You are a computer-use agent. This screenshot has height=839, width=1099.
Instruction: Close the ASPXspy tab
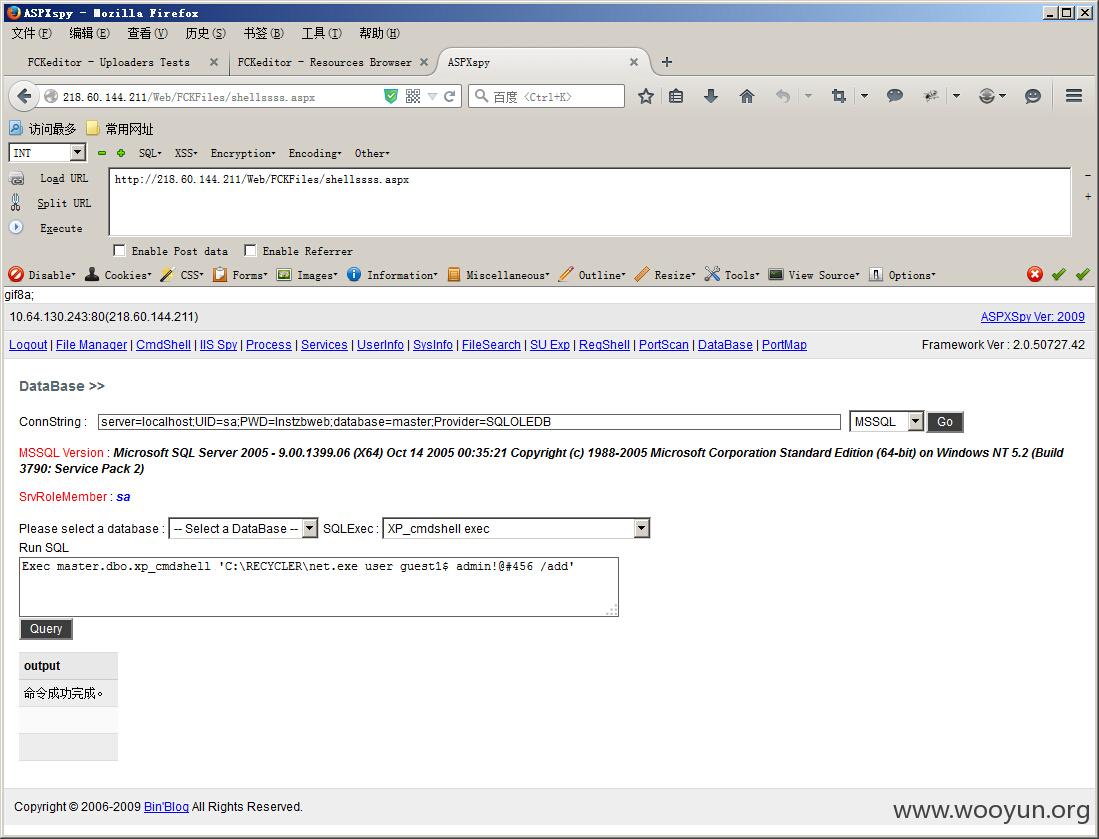pos(634,62)
